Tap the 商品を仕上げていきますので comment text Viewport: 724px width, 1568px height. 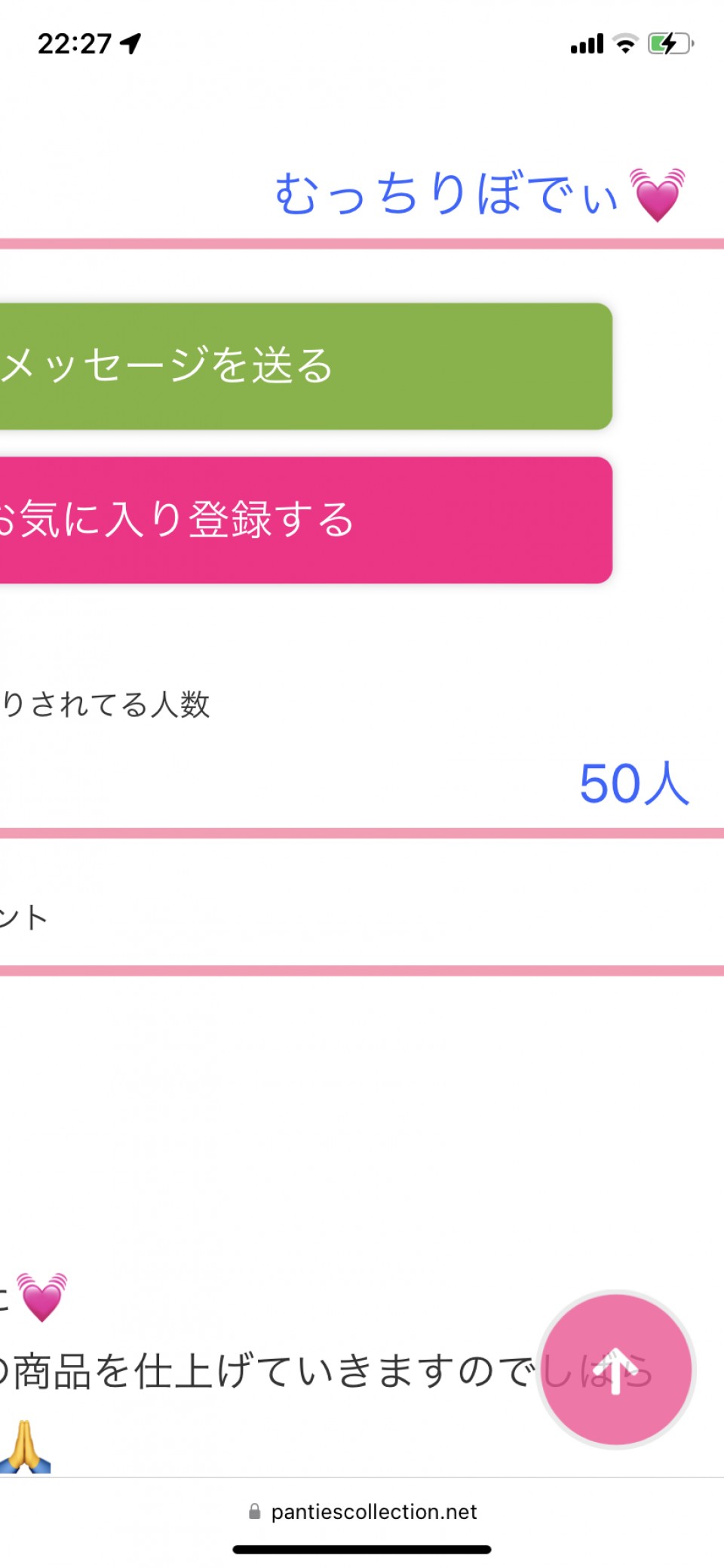271,1371
